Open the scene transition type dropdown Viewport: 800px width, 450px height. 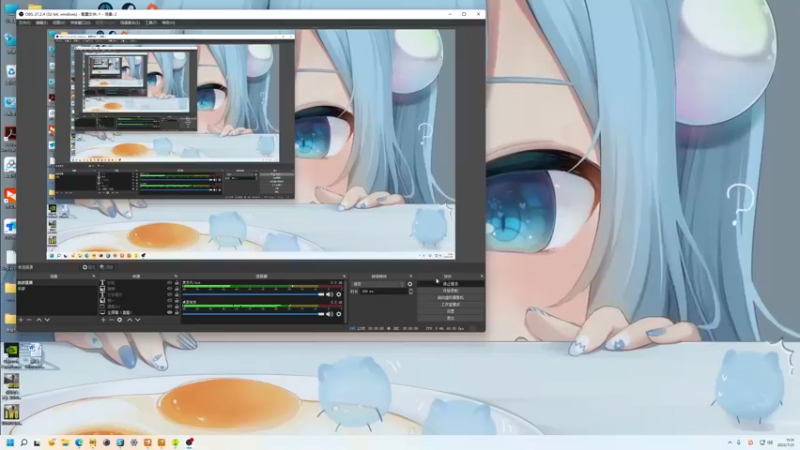(x=378, y=284)
